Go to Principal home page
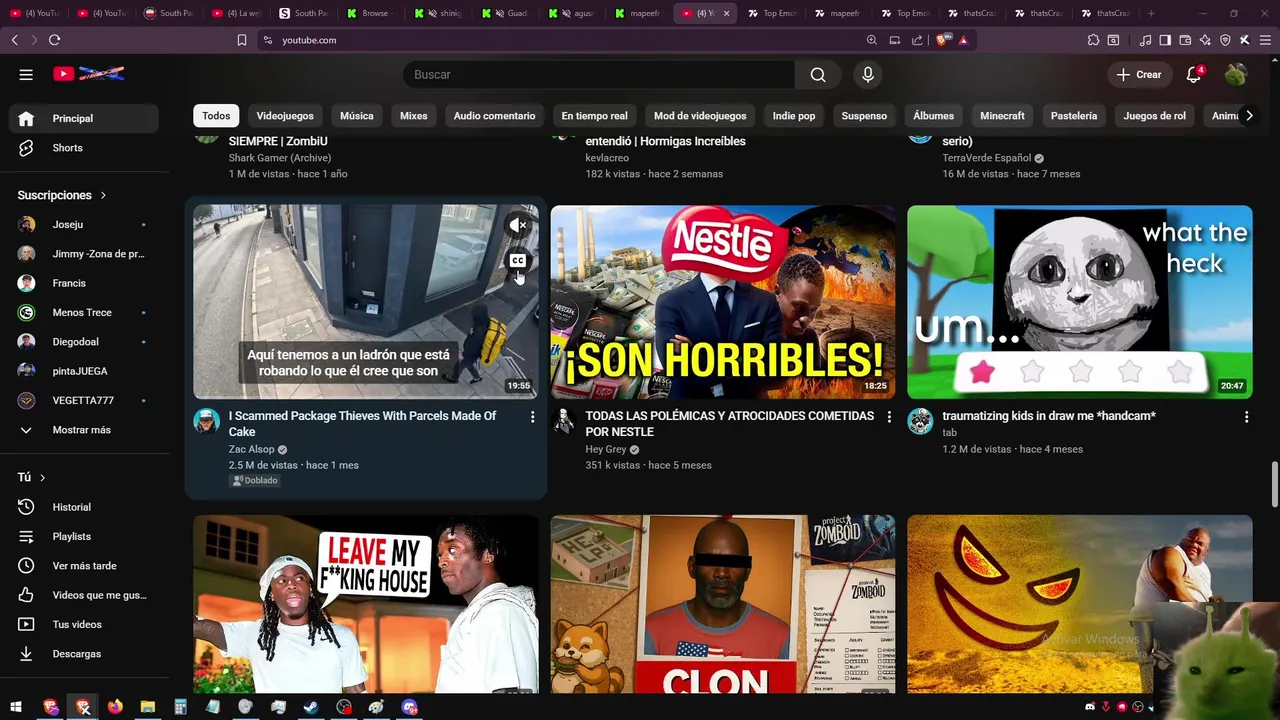Screen dimensions: 1280x720 click(x=84, y=118)
